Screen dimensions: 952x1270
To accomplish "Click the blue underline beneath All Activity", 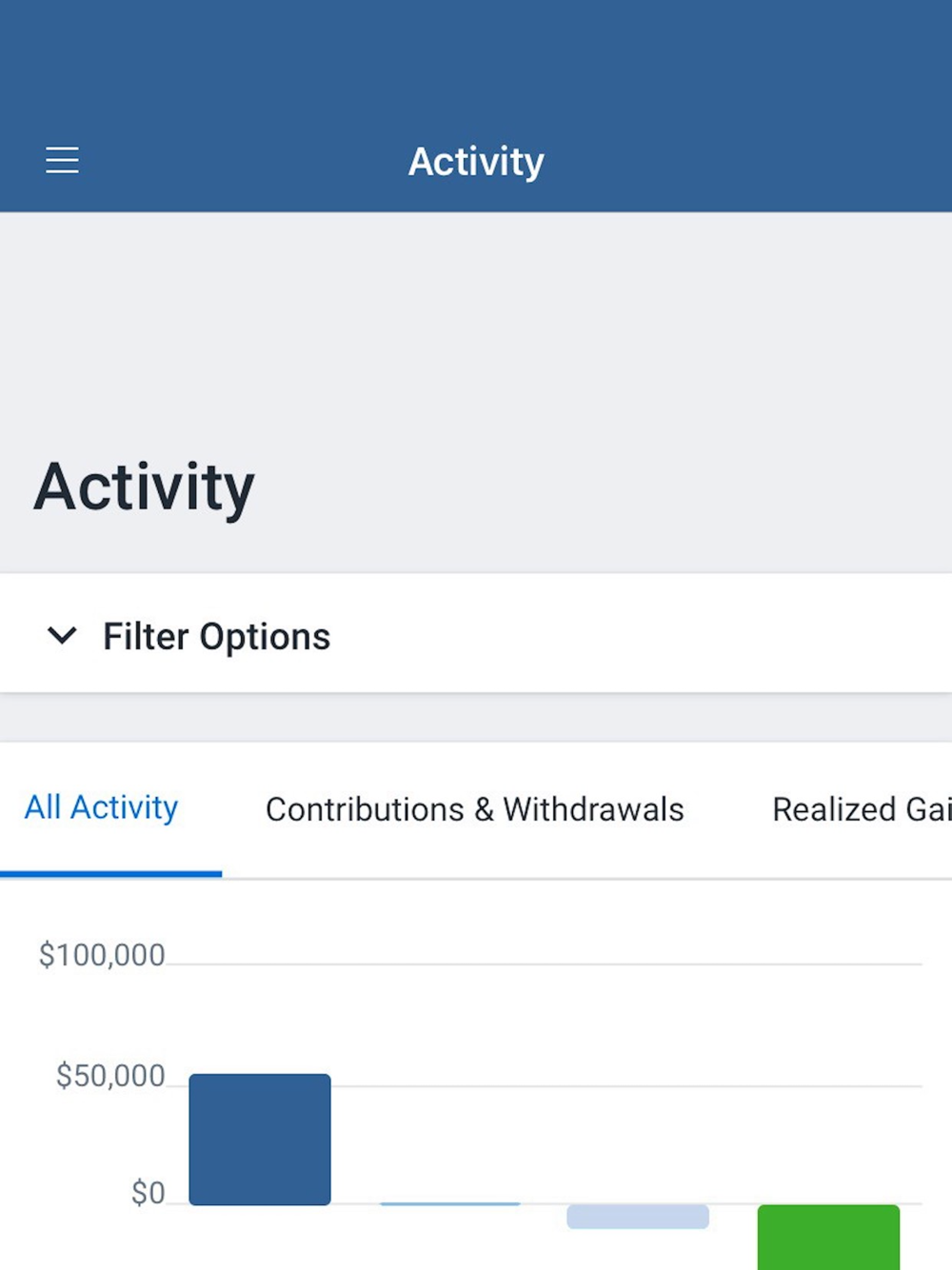I will coord(110,873).
